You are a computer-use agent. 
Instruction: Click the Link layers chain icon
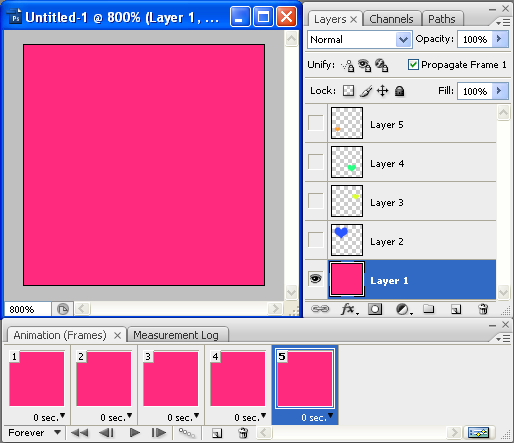(x=320, y=309)
